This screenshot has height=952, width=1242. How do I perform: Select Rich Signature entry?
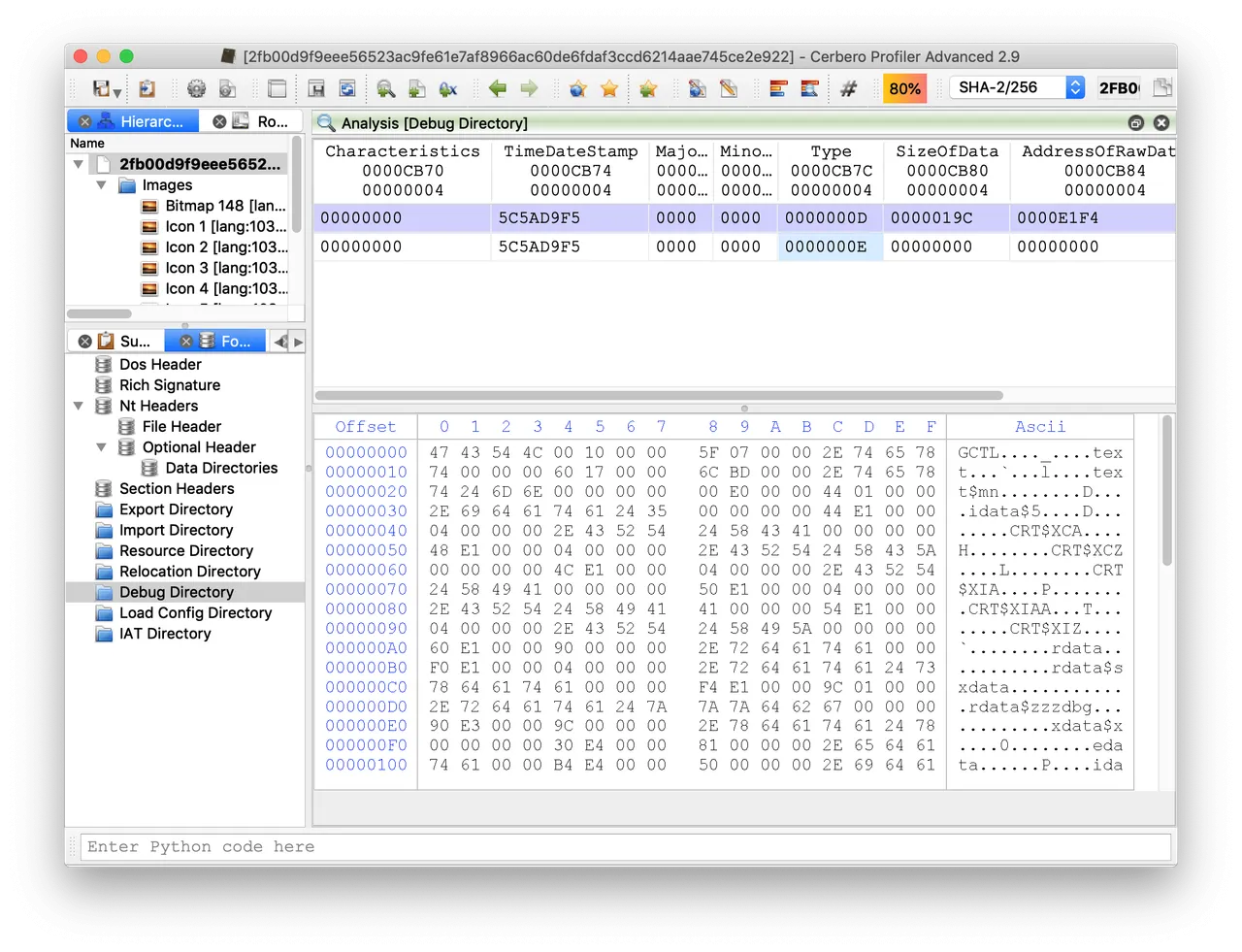coord(170,385)
